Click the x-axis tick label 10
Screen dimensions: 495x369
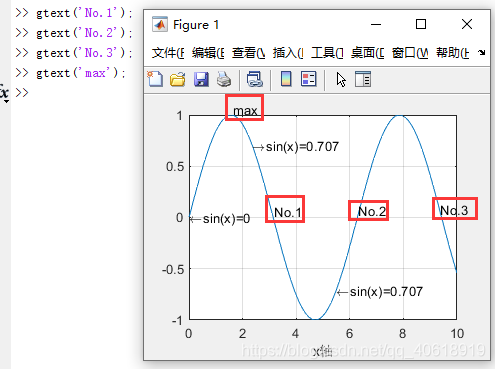tap(457, 334)
